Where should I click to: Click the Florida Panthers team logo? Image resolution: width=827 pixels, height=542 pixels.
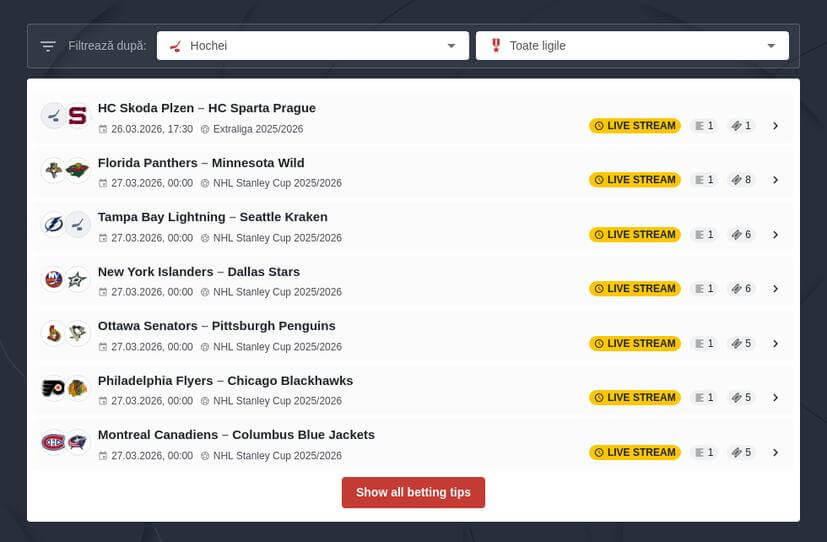tap(53, 171)
